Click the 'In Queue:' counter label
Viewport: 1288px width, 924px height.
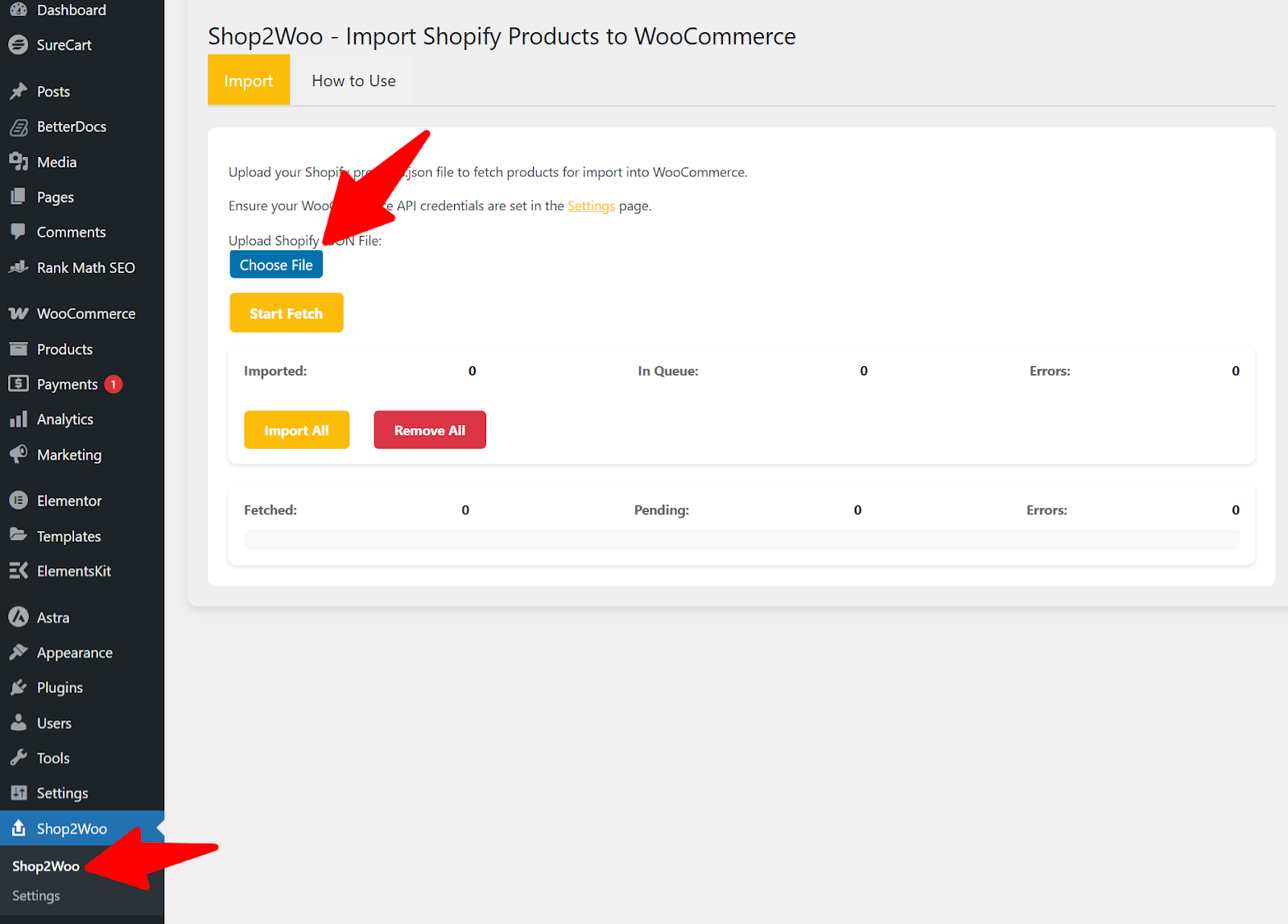pyautogui.click(x=668, y=371)
